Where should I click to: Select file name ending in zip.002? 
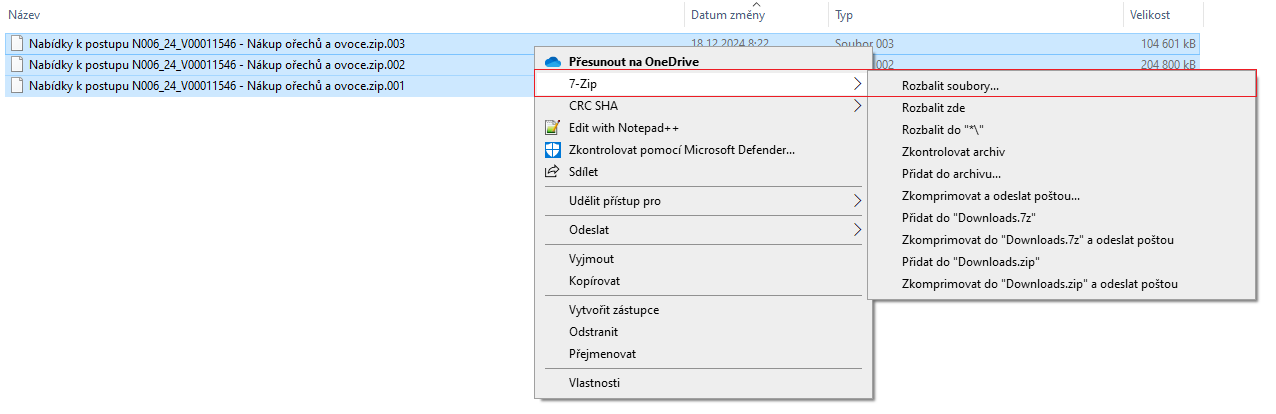pos(217,65)
